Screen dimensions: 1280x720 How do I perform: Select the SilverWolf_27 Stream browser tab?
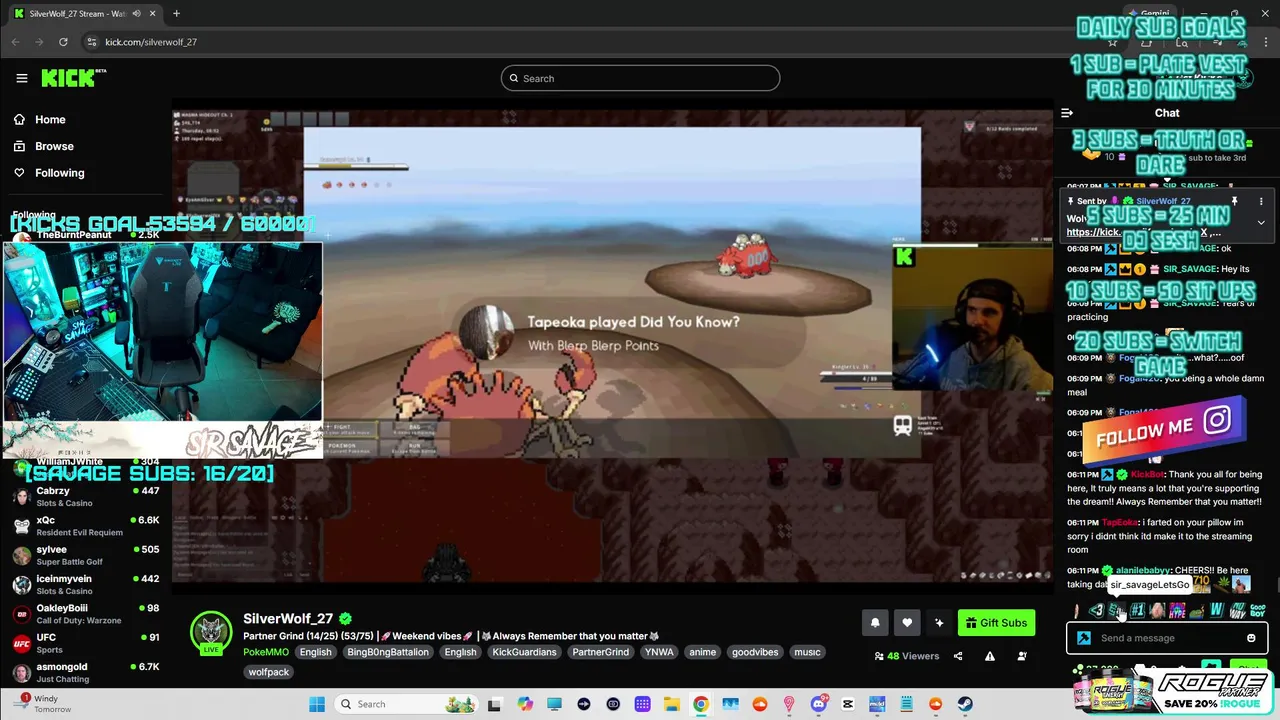(x=83, y=14)
